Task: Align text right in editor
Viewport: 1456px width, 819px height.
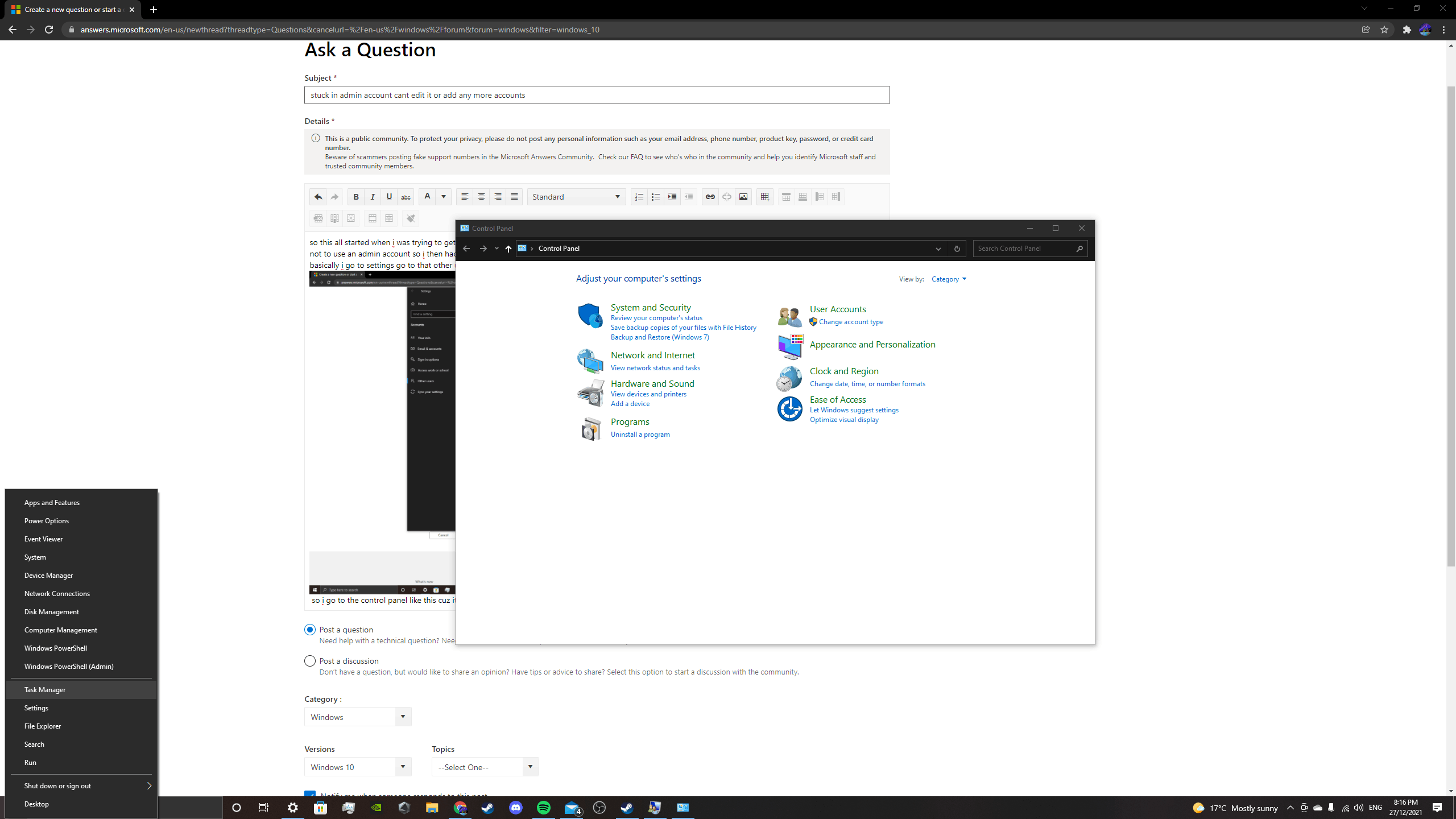Action: [x=498, y=197]
